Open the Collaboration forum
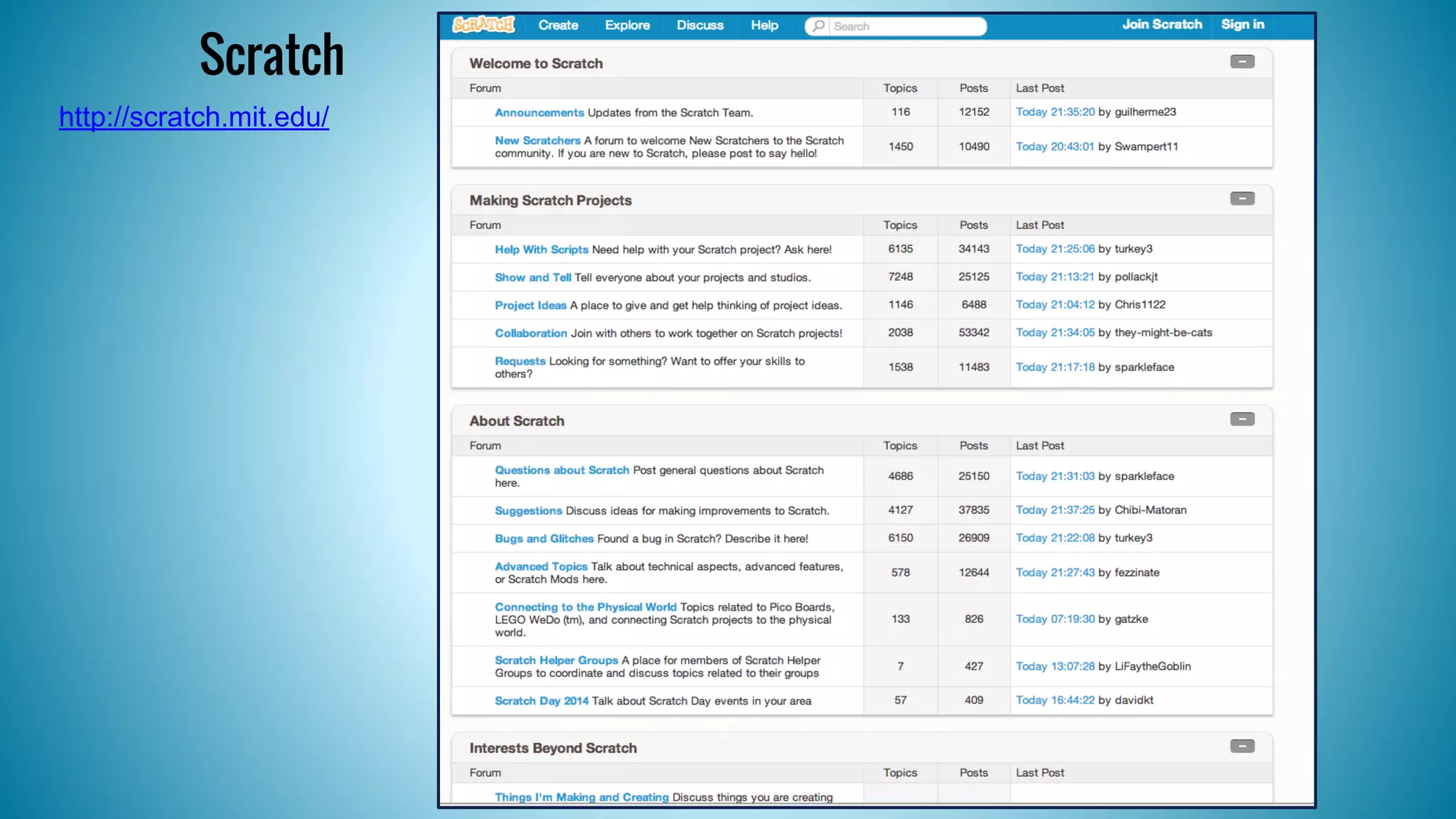 coord(531,333)
